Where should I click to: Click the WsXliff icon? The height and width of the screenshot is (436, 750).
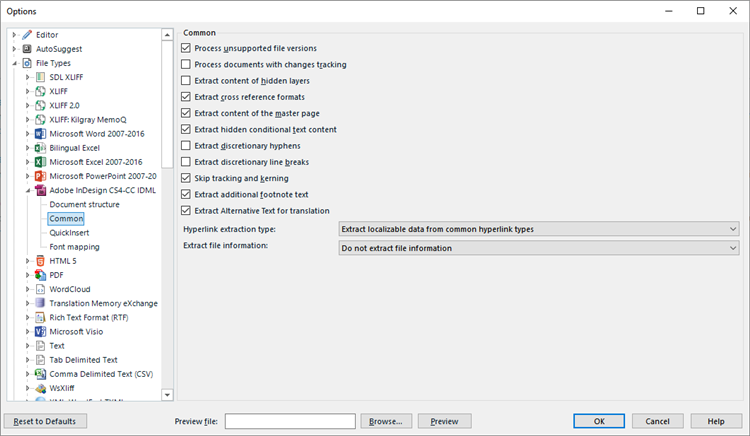click(x=41, y=388)
